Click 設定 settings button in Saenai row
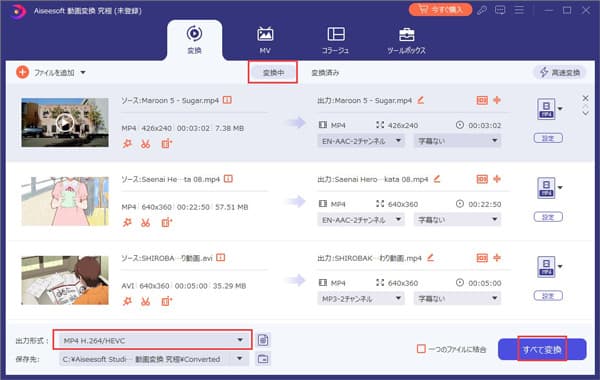Image resolution: width=600 pixels, height=380 pixels. tap(548, 217)
